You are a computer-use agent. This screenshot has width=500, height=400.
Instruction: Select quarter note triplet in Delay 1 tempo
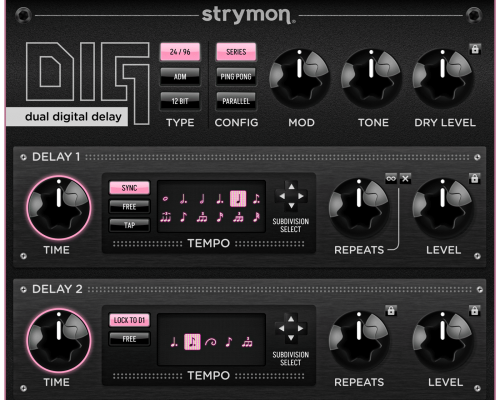tap(165, 217)
